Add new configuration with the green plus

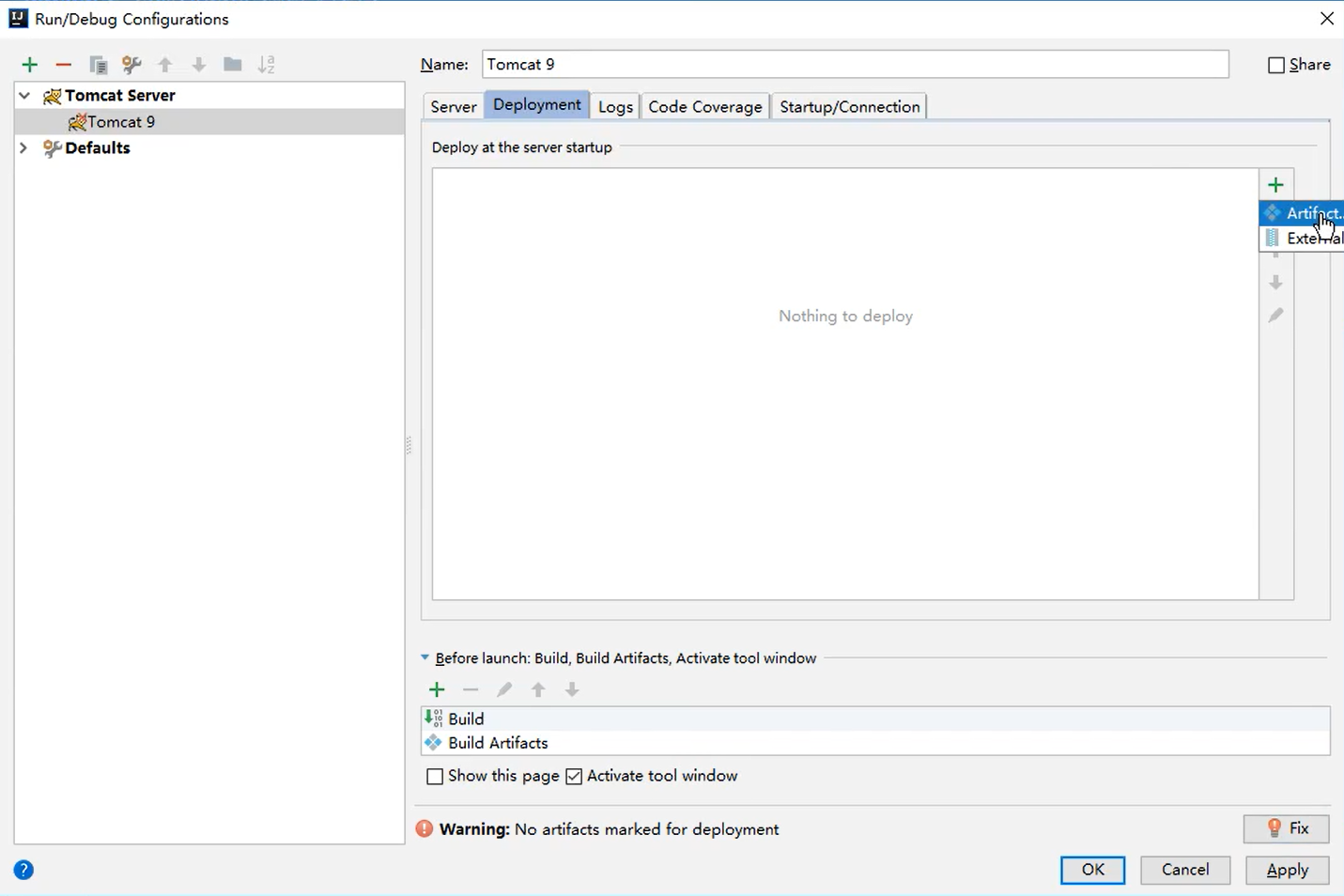[30, 65]
